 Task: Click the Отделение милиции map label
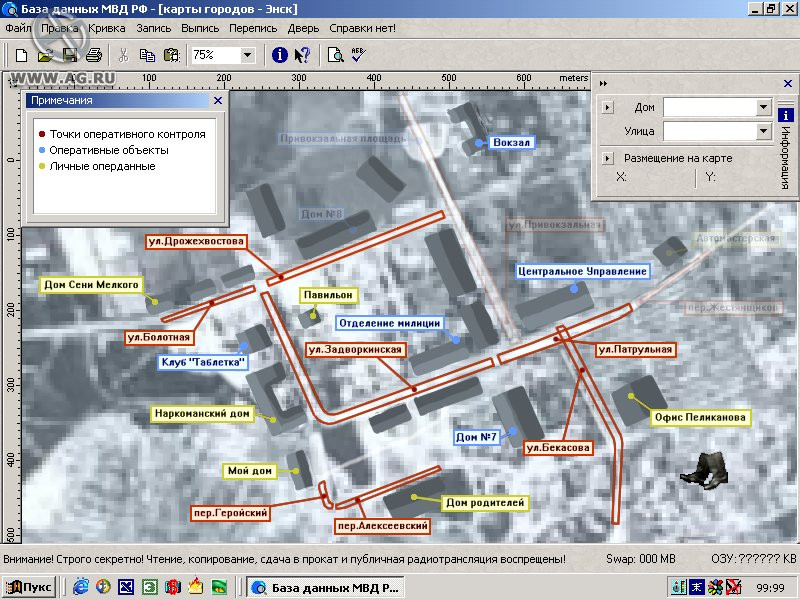coord(390,323)
